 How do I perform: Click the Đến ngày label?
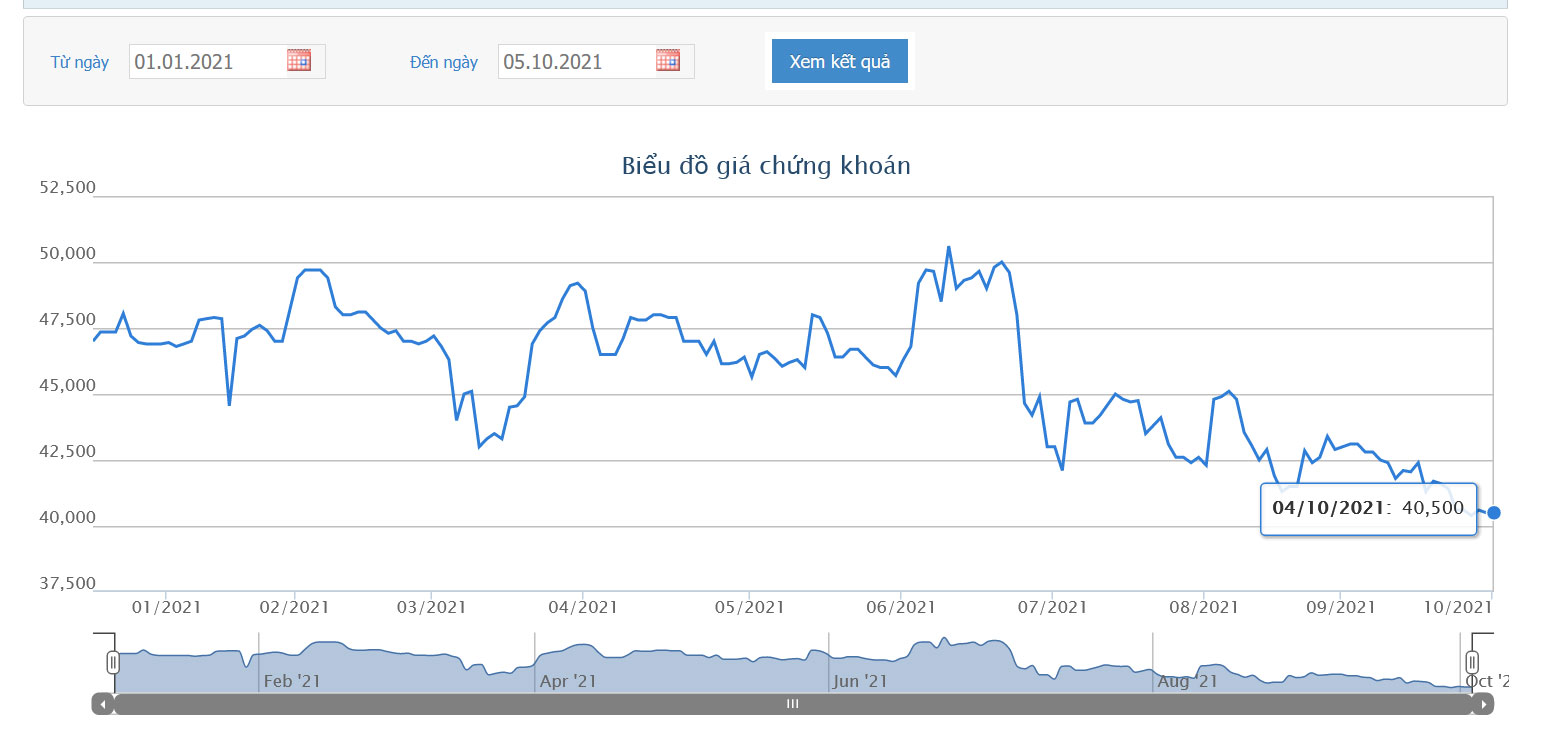pyautogui.click(x=444, y=62)
